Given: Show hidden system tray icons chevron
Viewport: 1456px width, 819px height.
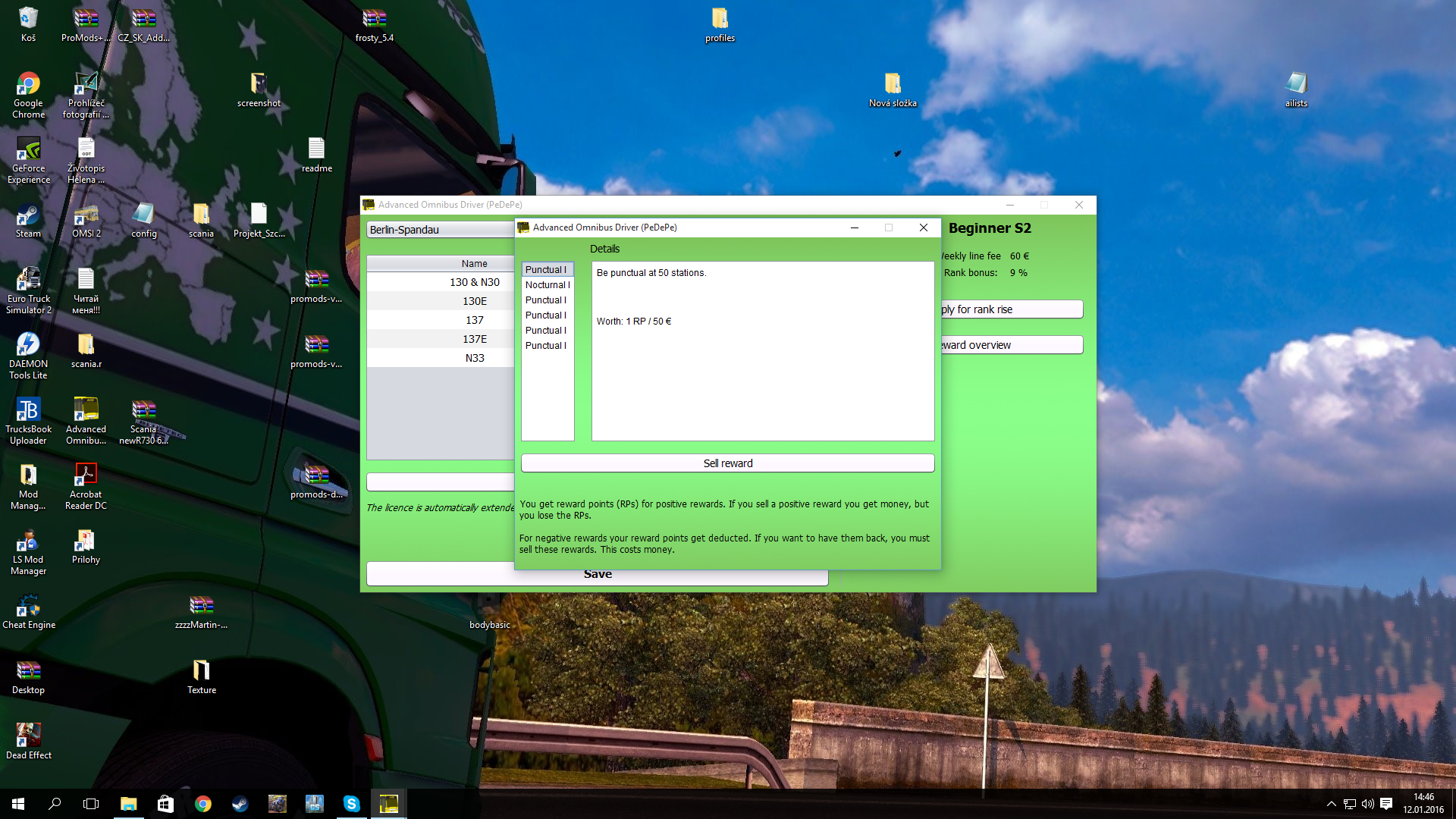Looking at the screenshot, I should (1331, 804).
